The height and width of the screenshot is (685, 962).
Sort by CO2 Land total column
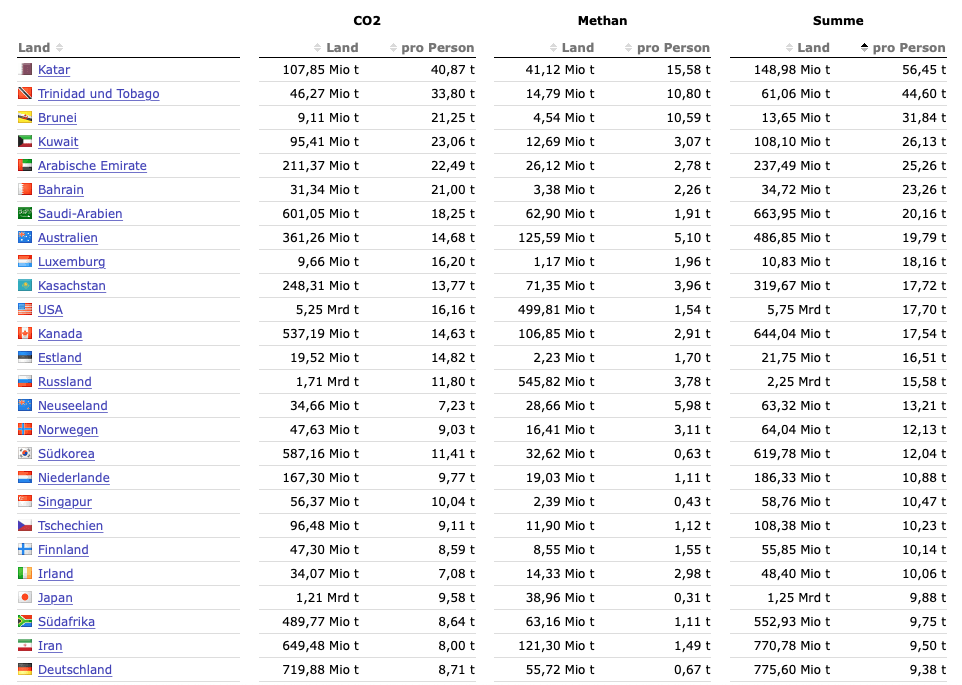[x=336, y=48]
